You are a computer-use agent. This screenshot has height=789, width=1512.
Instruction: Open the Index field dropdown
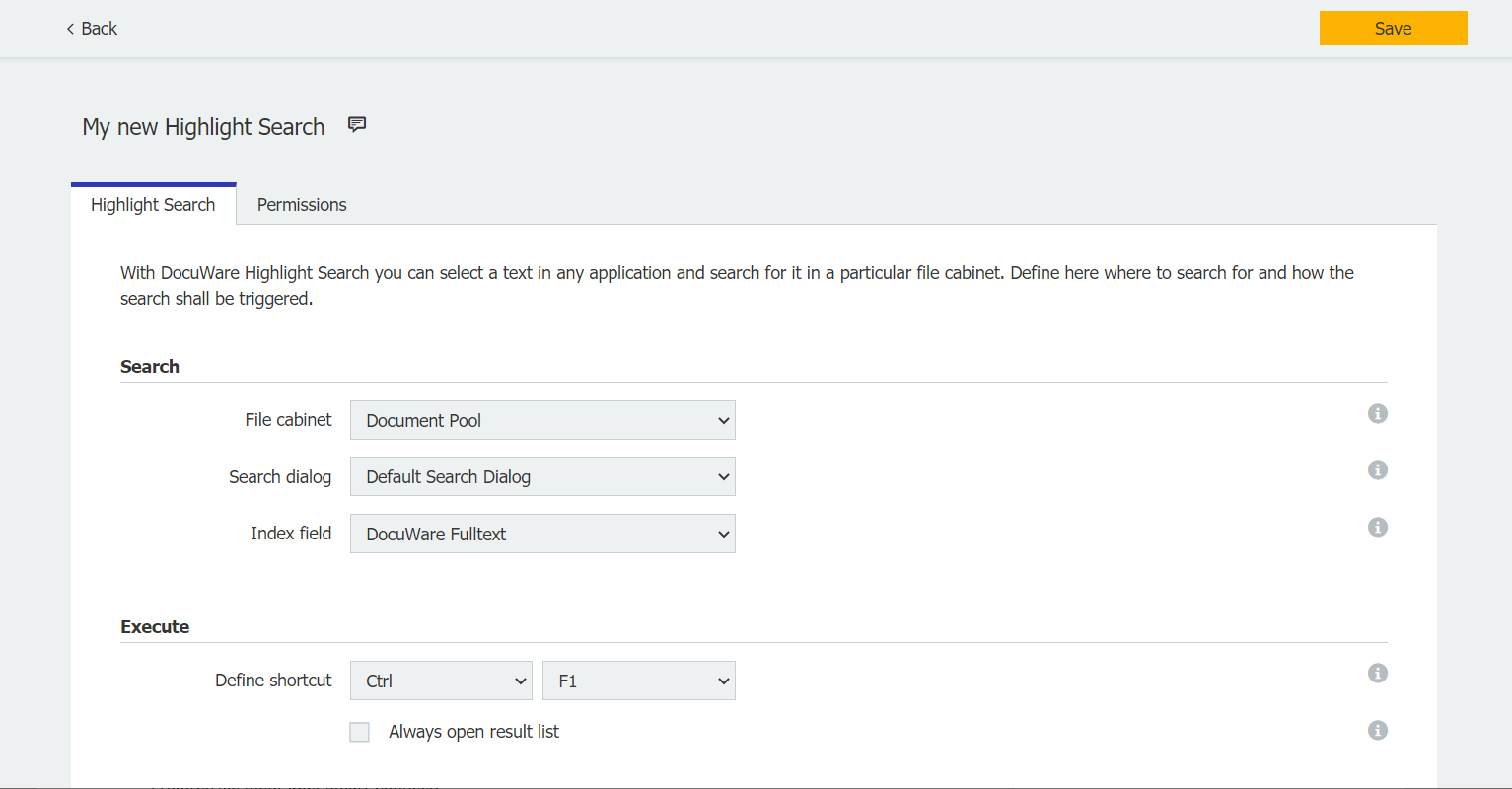coord(542,534)
